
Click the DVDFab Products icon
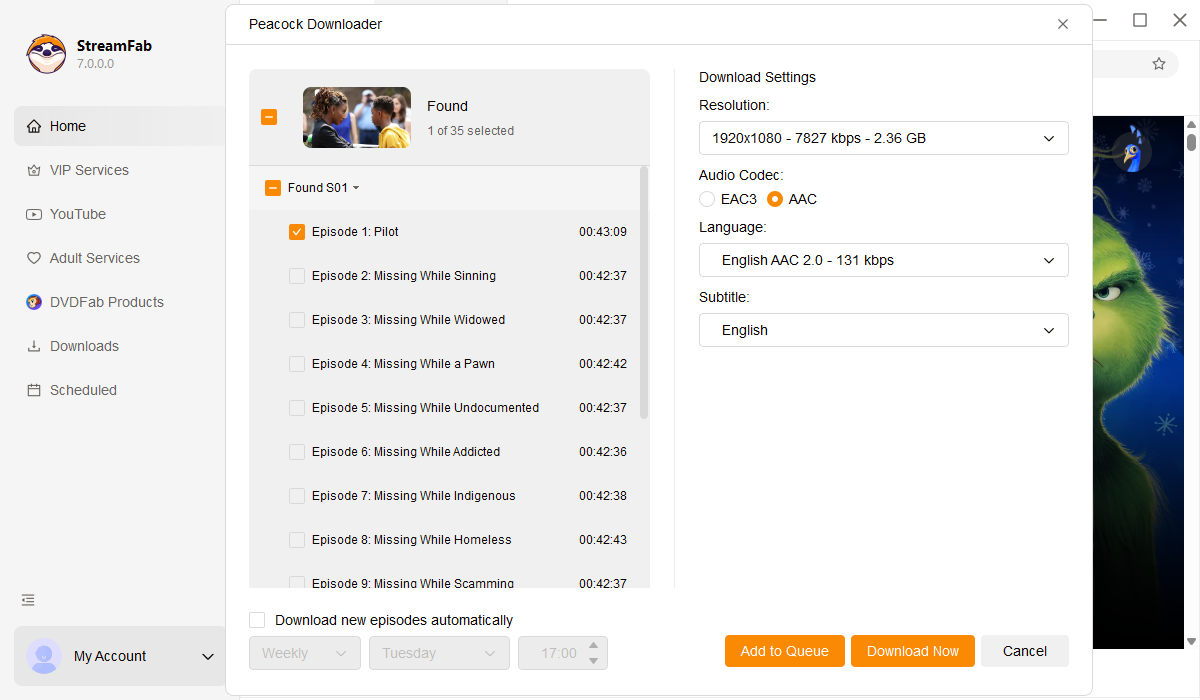34,303
